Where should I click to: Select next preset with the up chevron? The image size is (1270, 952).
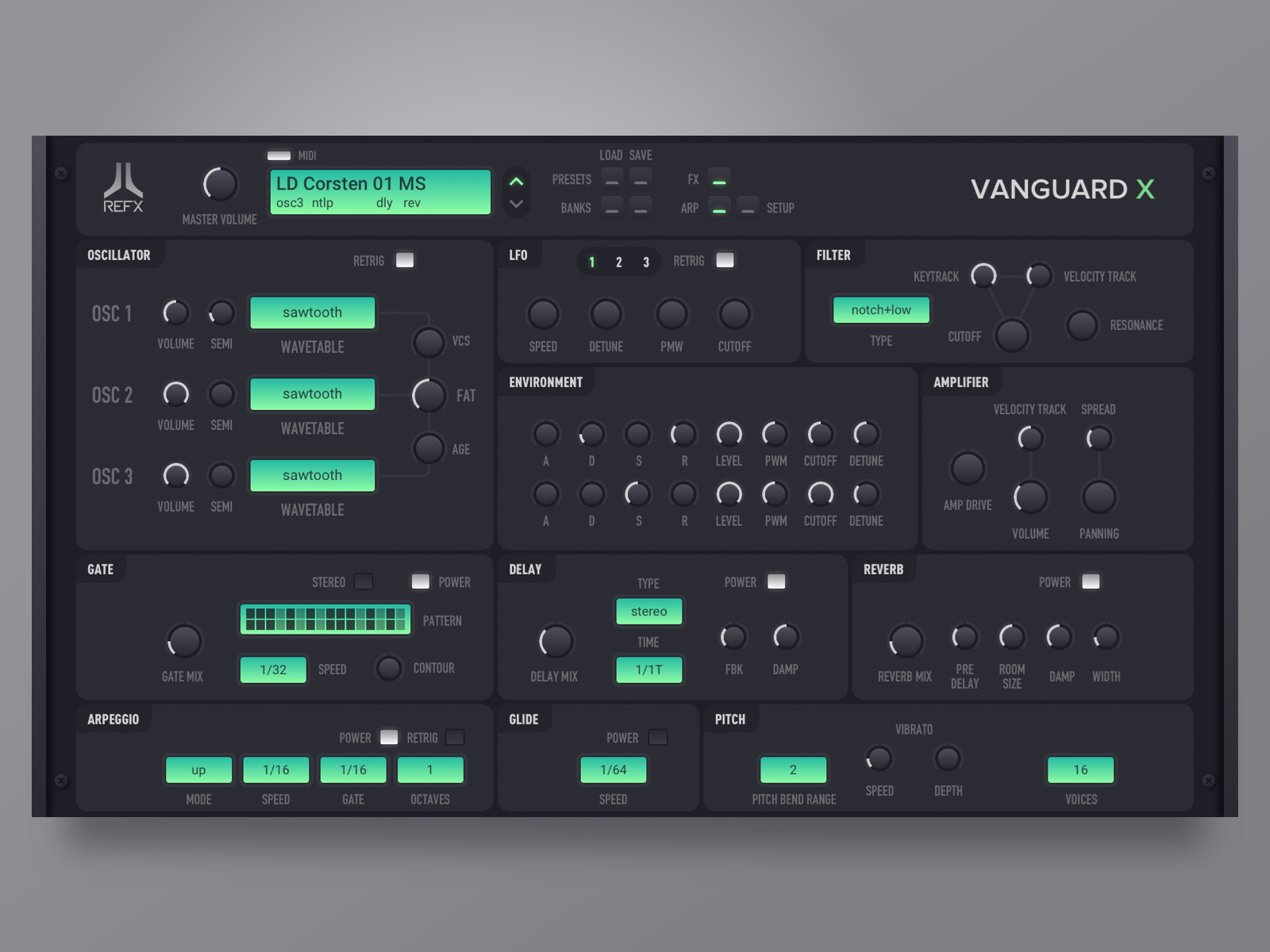[516, 182]
